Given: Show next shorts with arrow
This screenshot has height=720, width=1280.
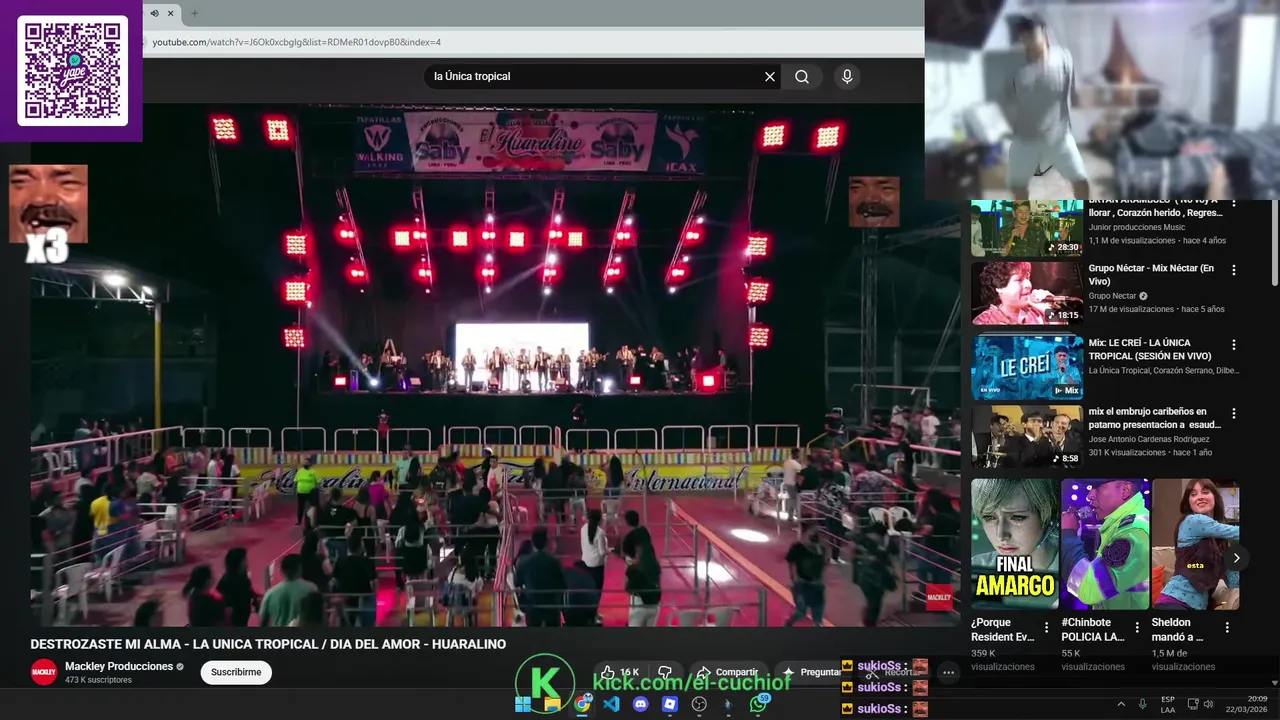Looking at the screenshot, I should click(1236, 558).
